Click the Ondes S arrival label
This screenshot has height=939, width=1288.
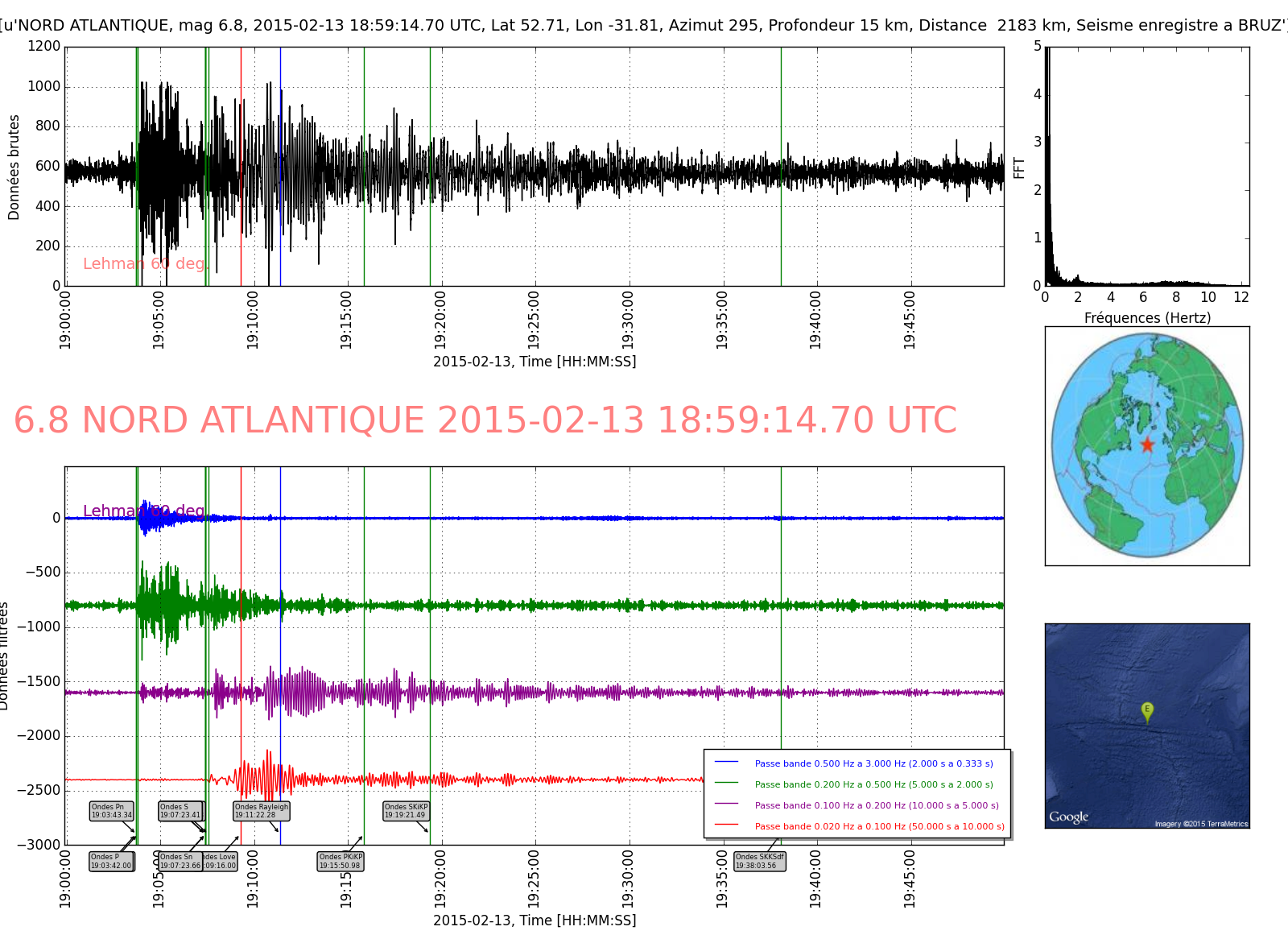(x=181, y=811)
